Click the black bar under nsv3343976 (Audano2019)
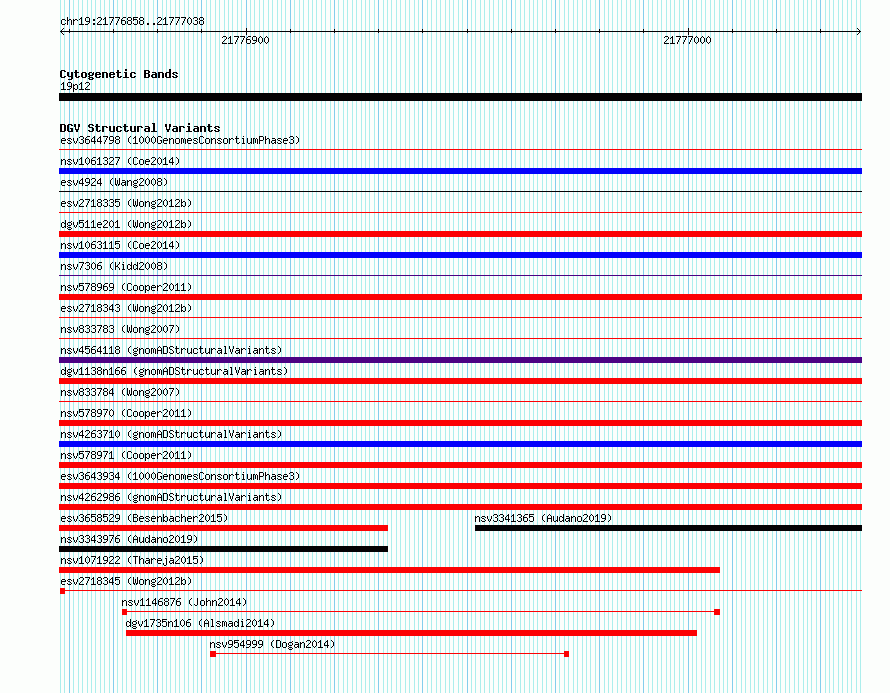Screen dimensions: 890x693 [223, 549]
